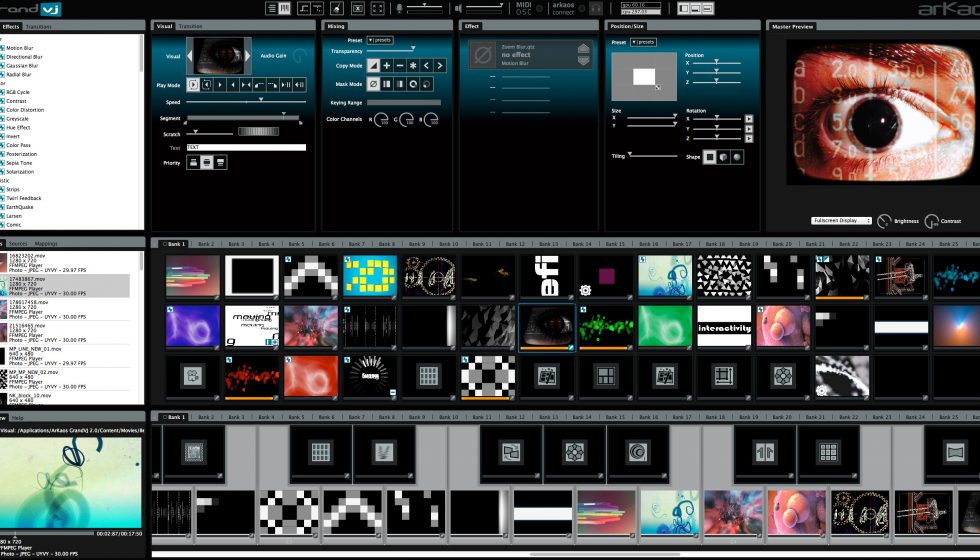
Task: Select the Gaussian Blur effect
Action: [x=22, y=66]
